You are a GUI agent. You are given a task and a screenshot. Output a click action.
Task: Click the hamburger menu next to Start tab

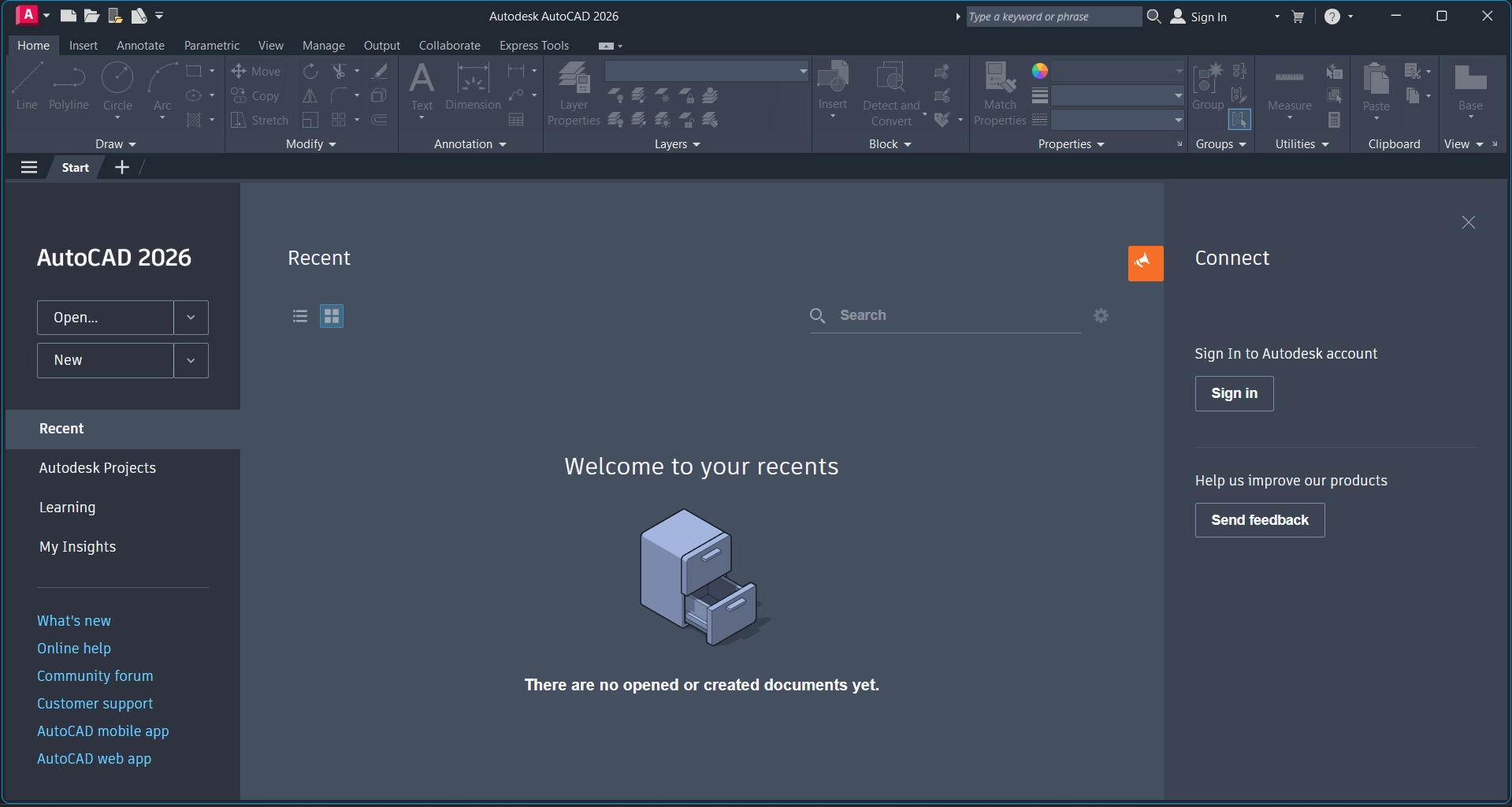point(29,167)
